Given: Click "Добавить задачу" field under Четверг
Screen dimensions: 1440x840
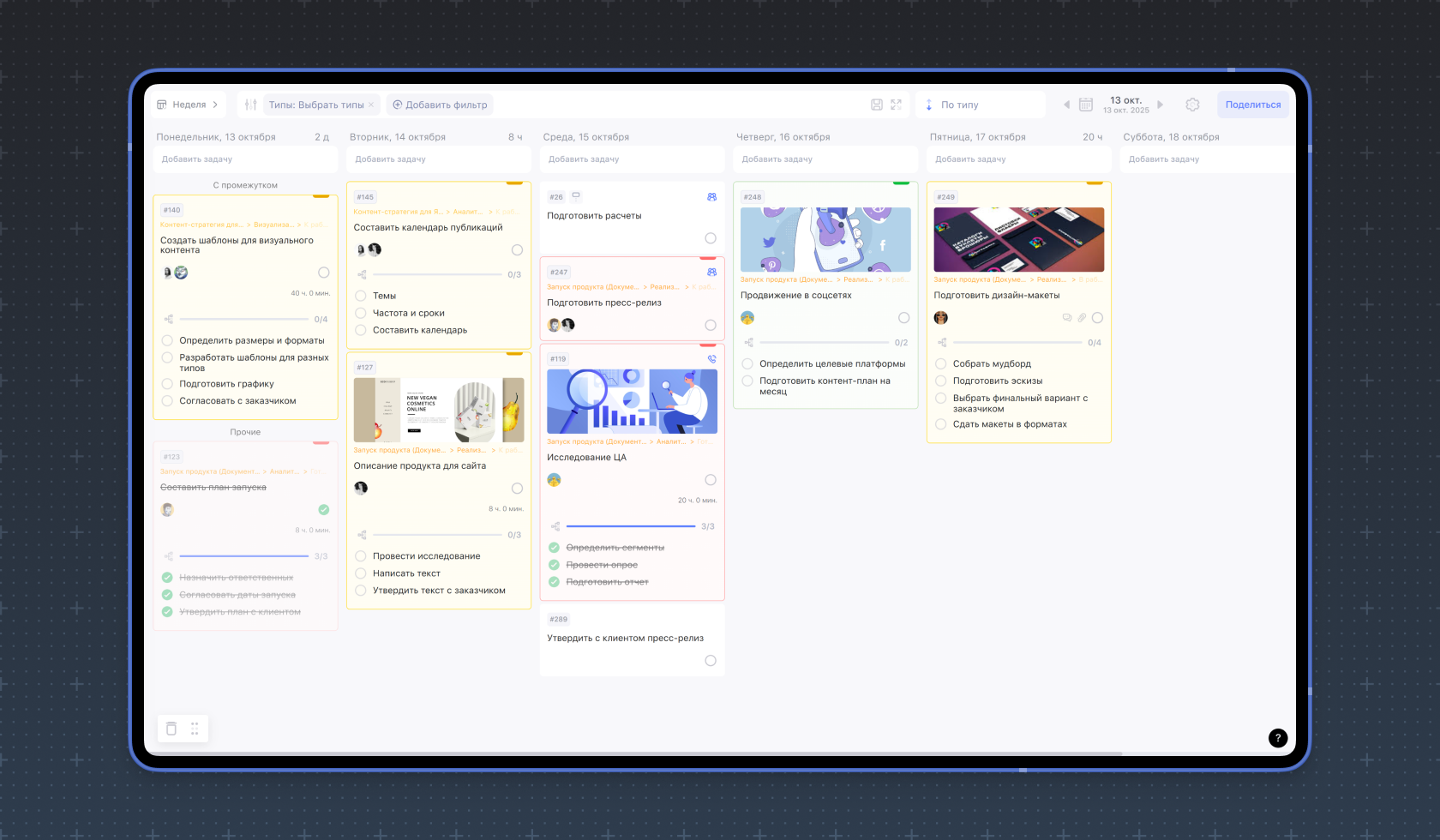Looking at the screenshot, I should [825, 159].
